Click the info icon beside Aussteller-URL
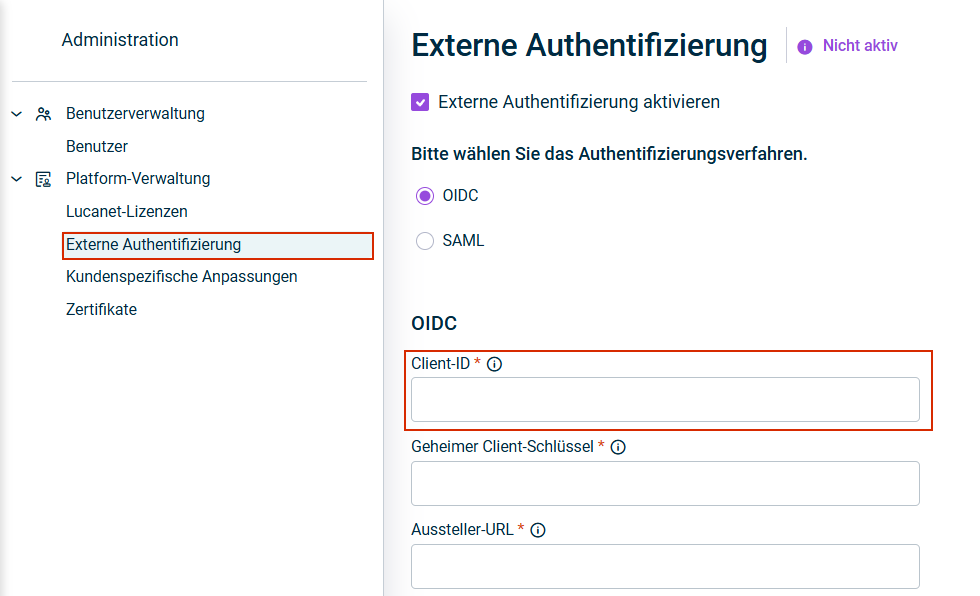The height and width of the screenshot is (596, 980). click(538, 530)
